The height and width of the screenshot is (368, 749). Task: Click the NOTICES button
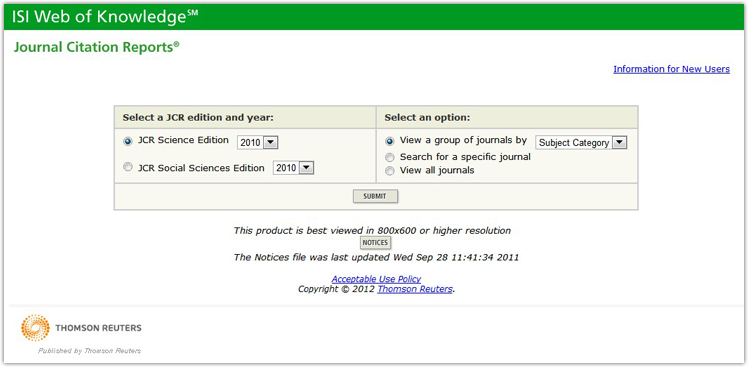pos(375,243)
